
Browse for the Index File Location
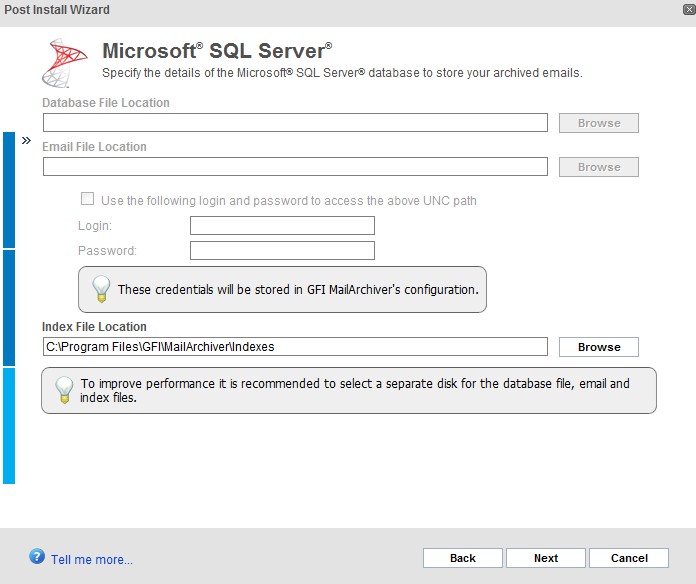[x=599, y=347]
